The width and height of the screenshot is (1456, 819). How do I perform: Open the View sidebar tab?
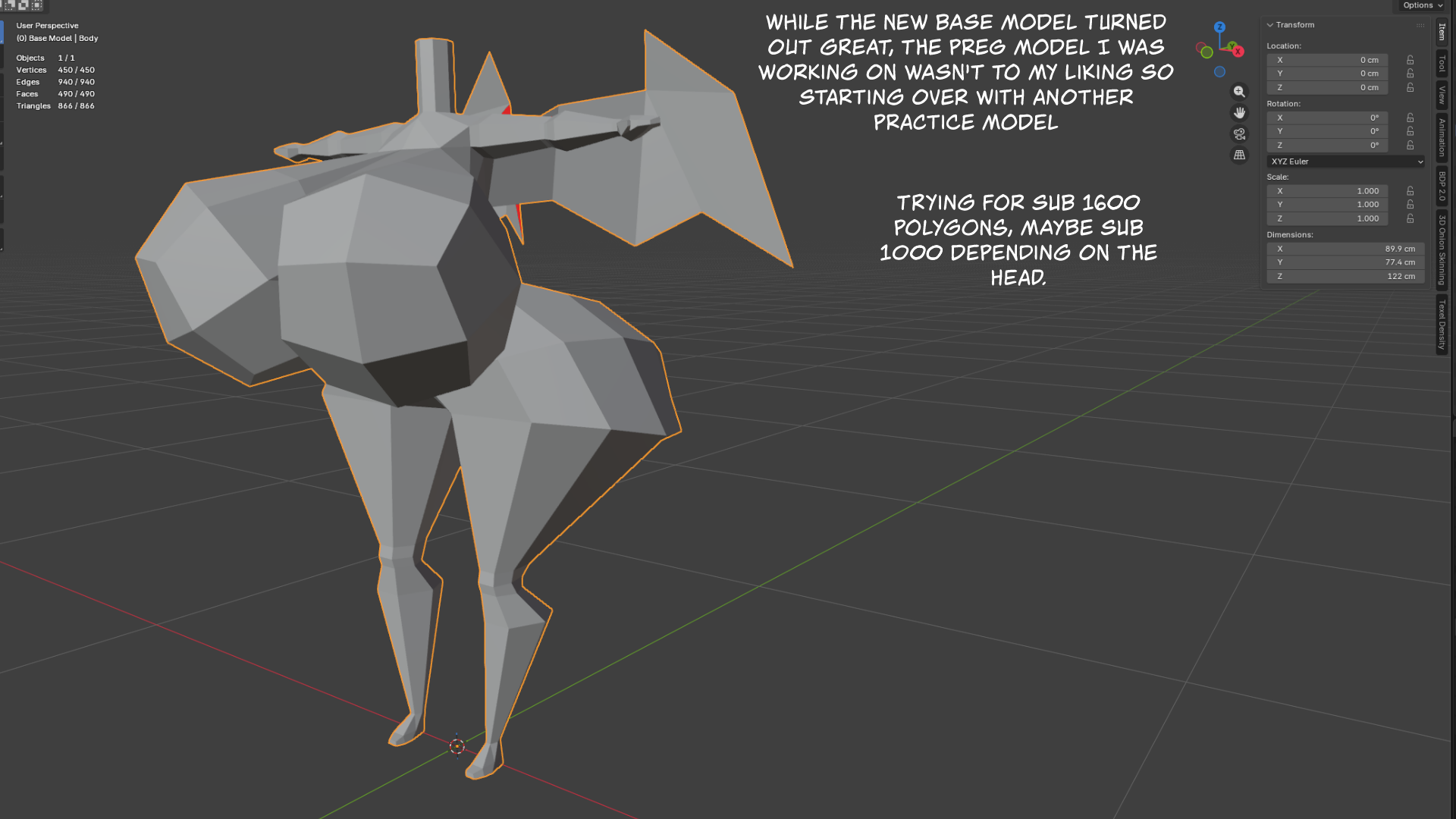[x=1442, y=96]
